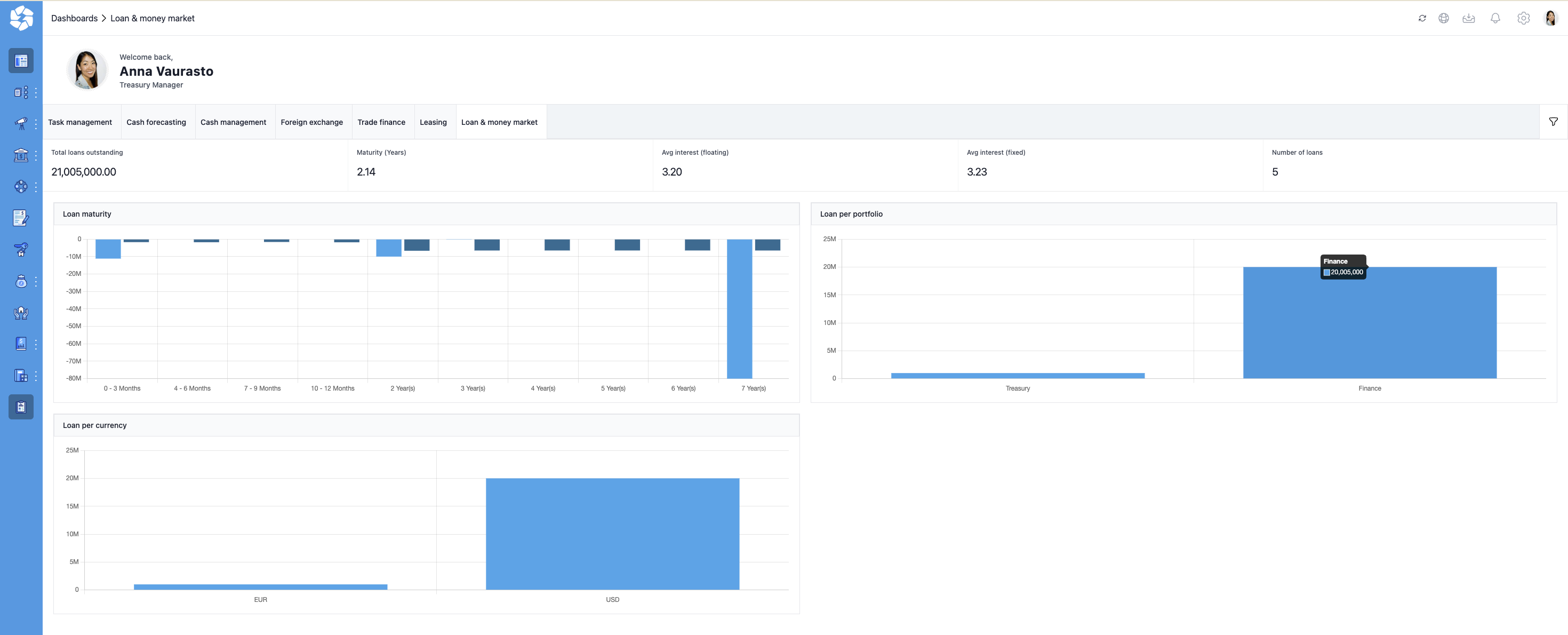Open the hands holding house icon

point(21,313)
